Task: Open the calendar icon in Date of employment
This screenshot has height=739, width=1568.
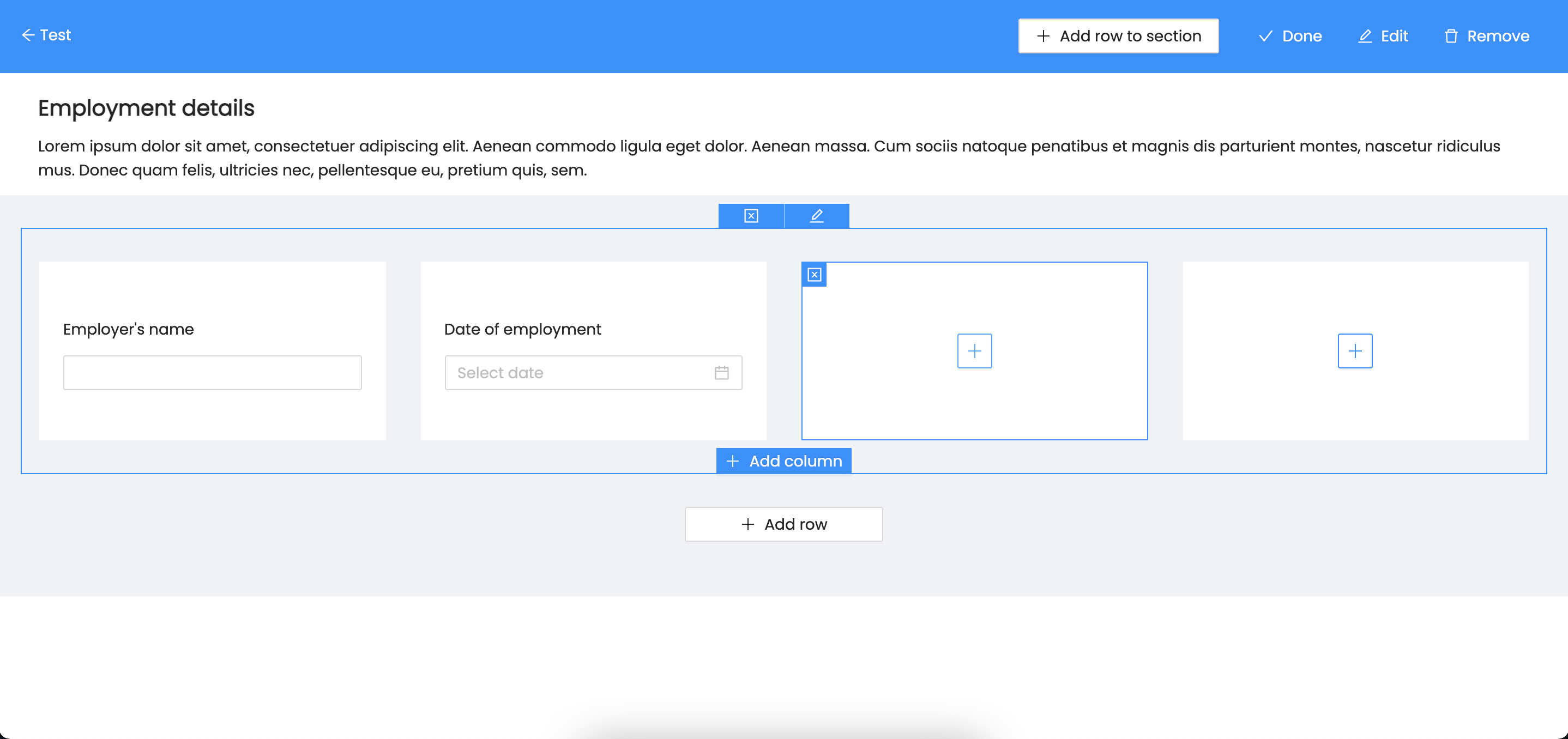Action: coord(721,373)
